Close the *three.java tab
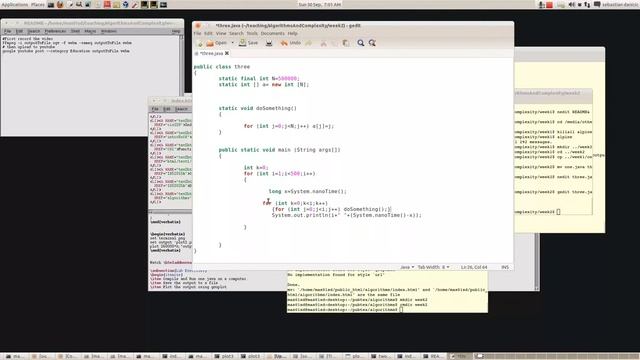Screen dimensions: 640x360 (x=227, y=53)
